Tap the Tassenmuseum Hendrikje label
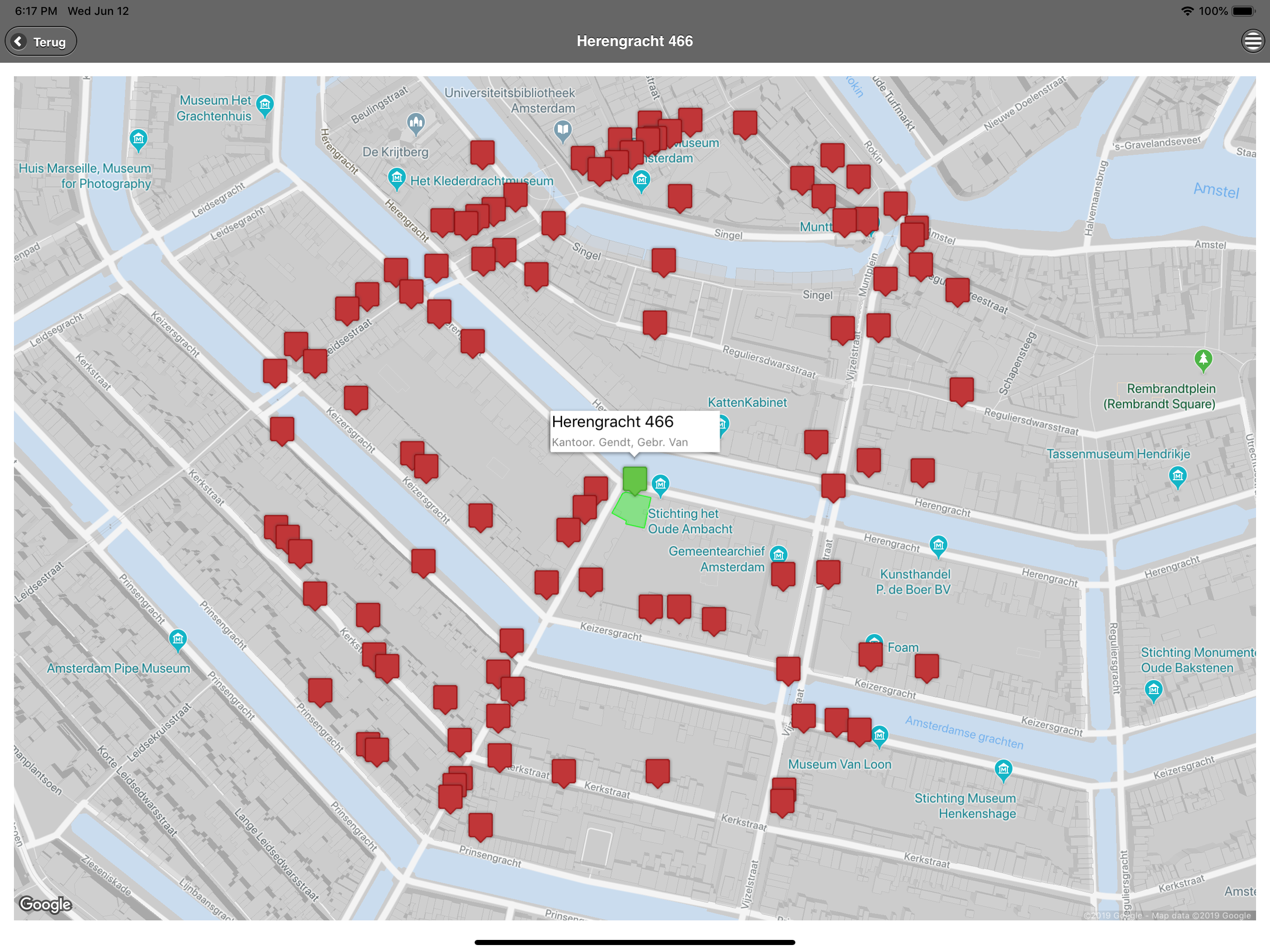Viewport: 1270px width, 952px height. (x=1118, y=454)
